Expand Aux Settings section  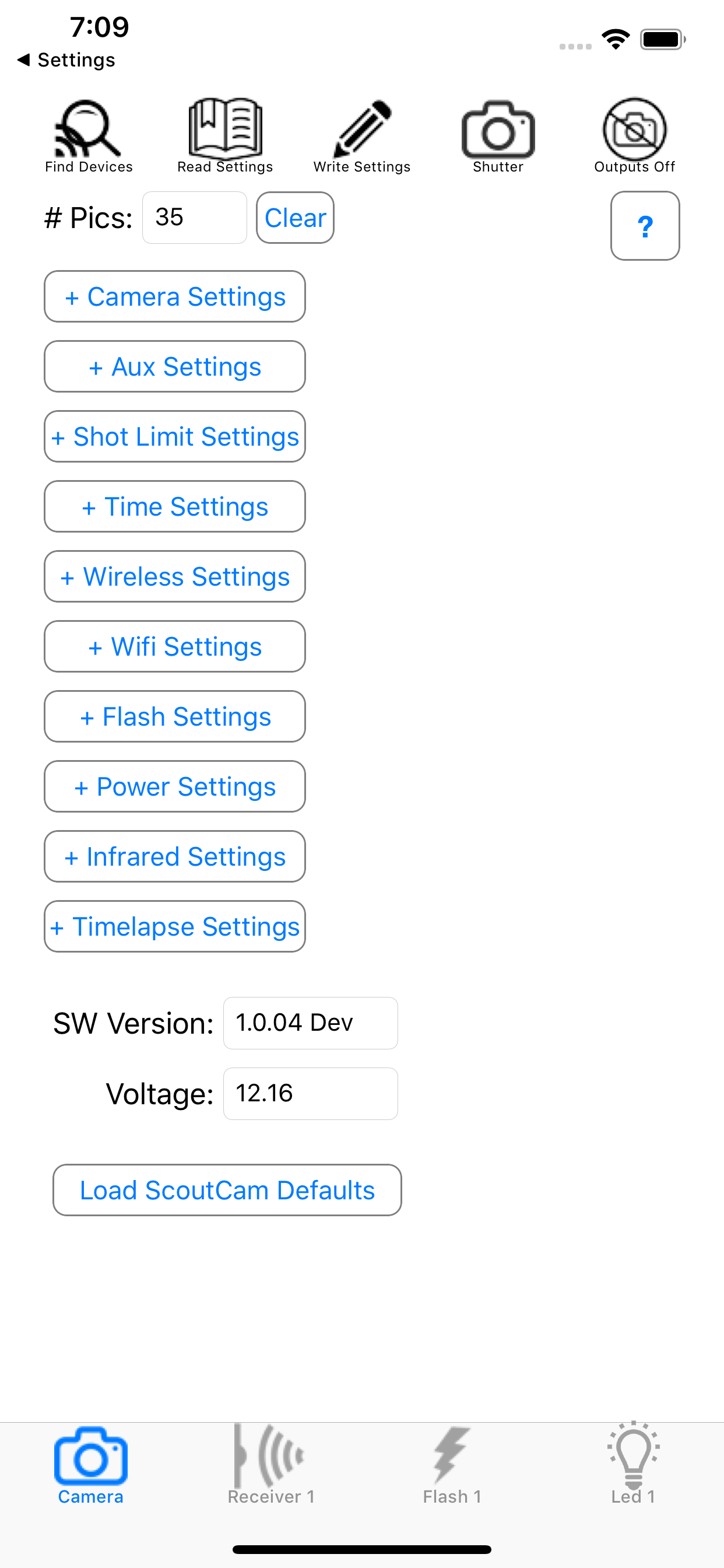(175, 366)
